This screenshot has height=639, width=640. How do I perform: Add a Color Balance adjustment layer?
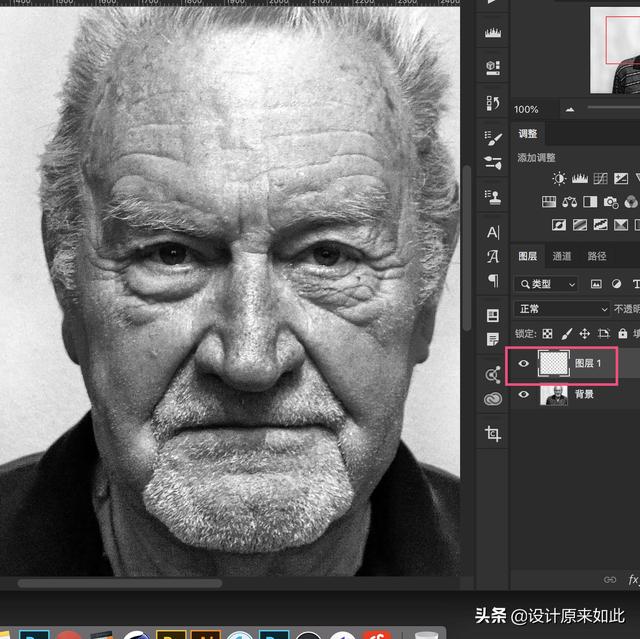(569, 202)
